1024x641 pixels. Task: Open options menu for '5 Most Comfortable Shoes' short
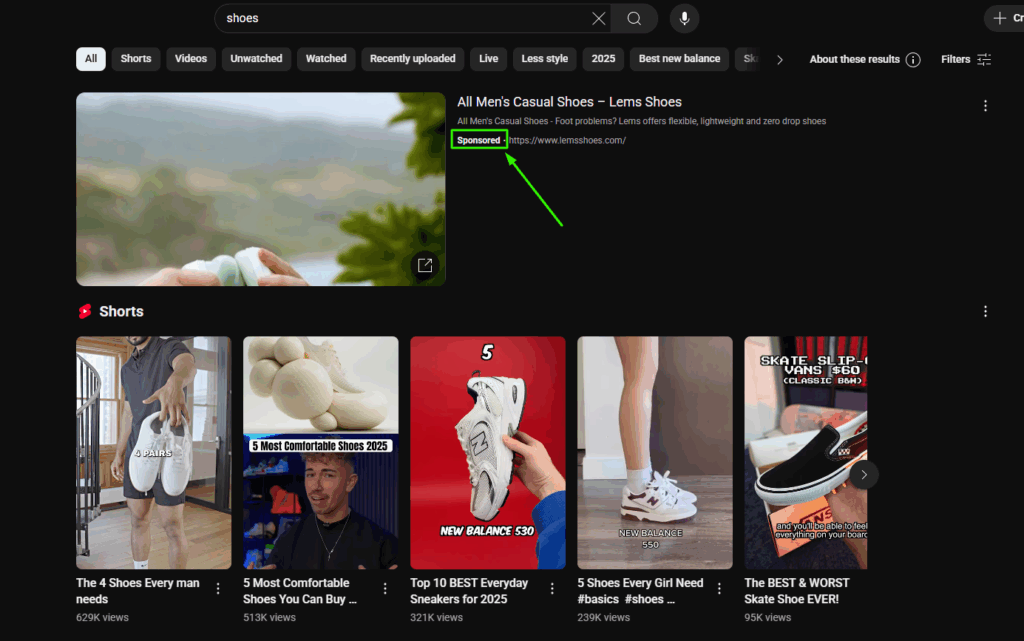[385, 589]
